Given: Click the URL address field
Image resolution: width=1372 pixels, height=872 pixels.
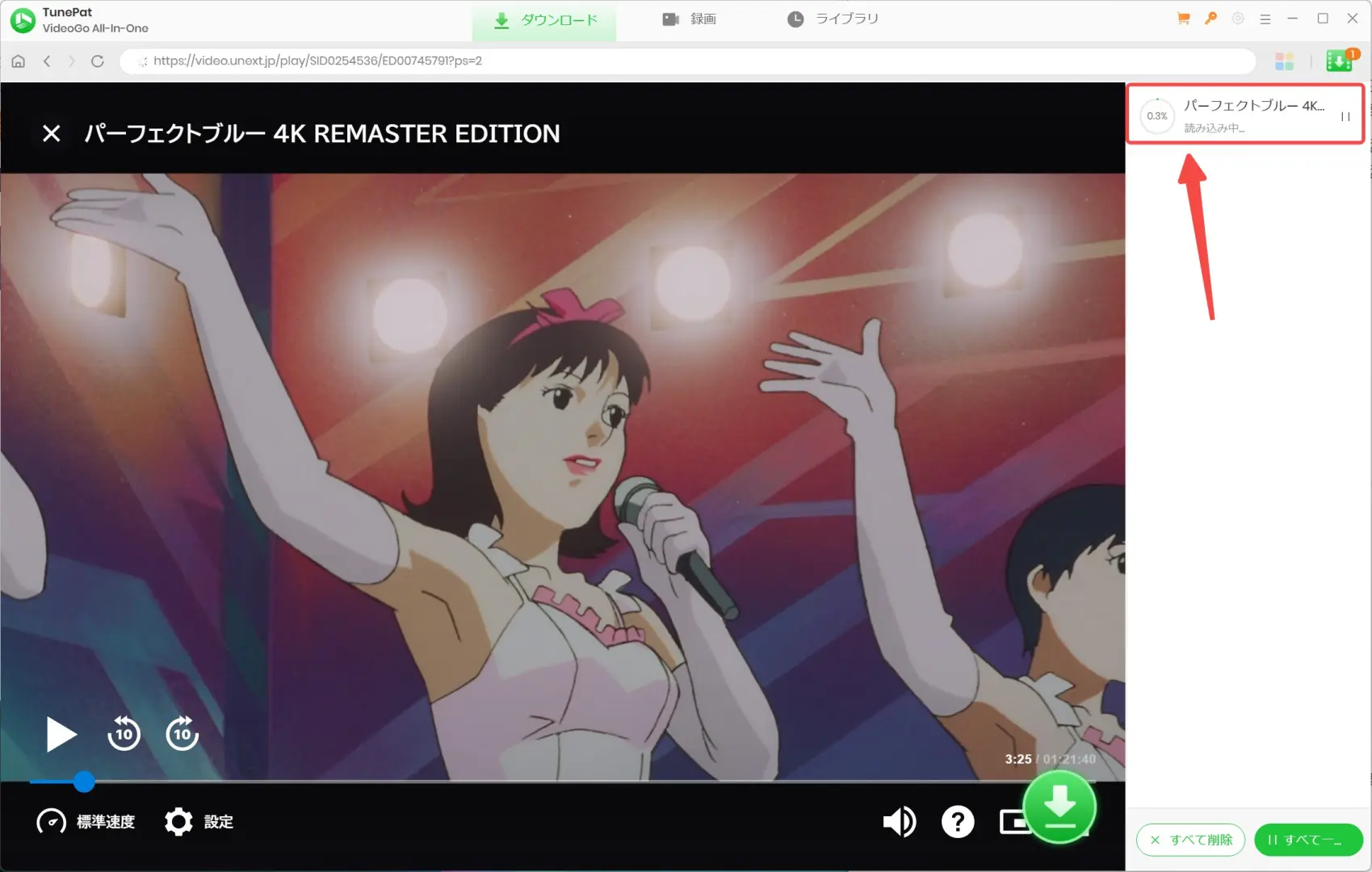Looking at the screenshot, I should [687, 61].
